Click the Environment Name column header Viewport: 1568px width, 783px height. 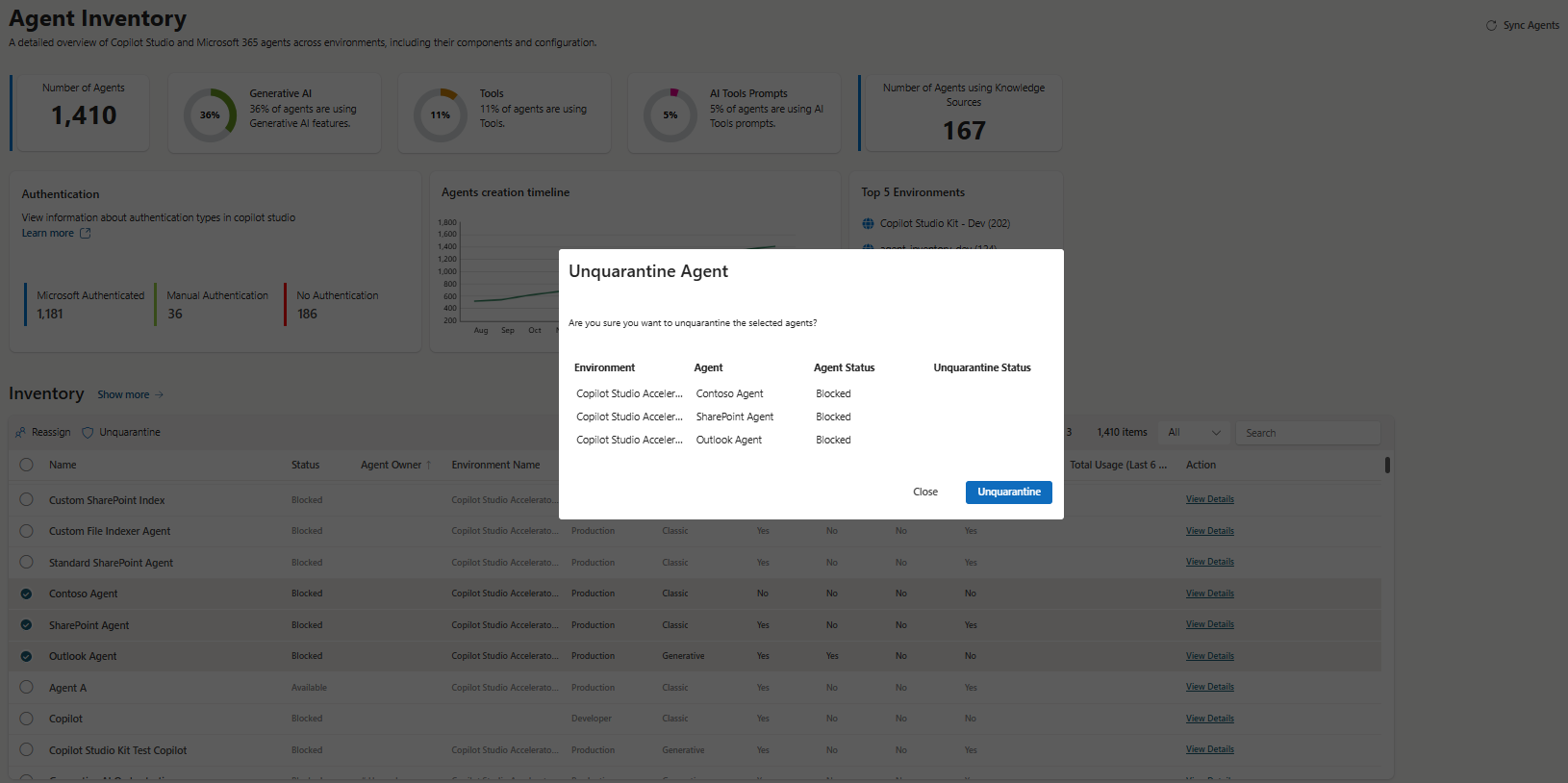point(495,465)
